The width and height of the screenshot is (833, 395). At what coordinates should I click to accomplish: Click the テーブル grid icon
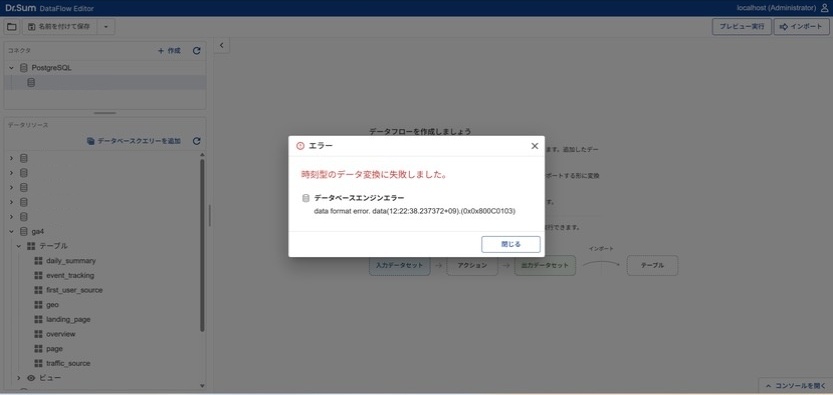coord(31,246)
